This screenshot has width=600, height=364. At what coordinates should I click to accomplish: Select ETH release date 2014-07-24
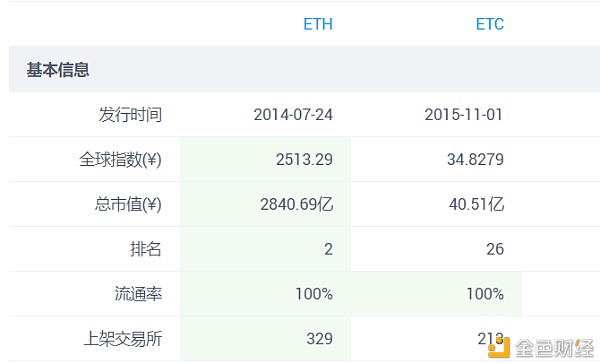pyautogui.click(x=293, y=115)
